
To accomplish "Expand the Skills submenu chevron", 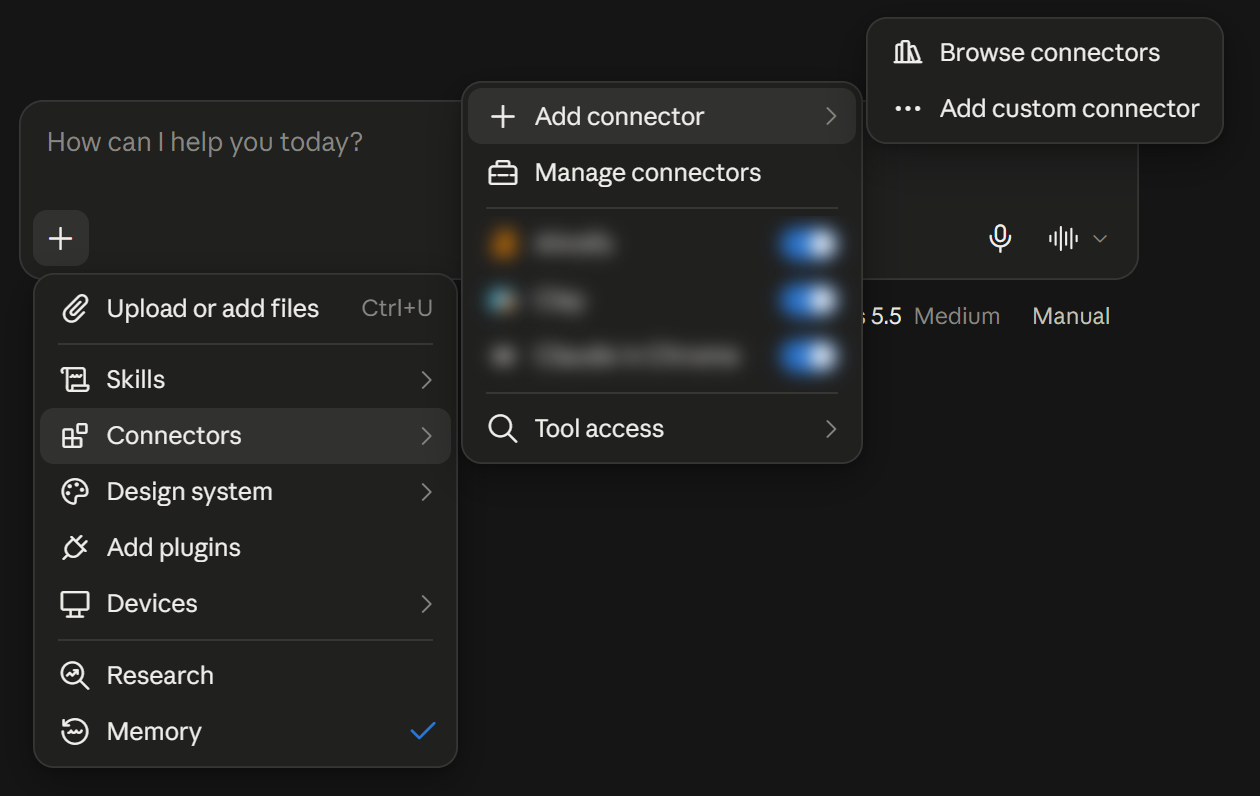I will [426, 380].
